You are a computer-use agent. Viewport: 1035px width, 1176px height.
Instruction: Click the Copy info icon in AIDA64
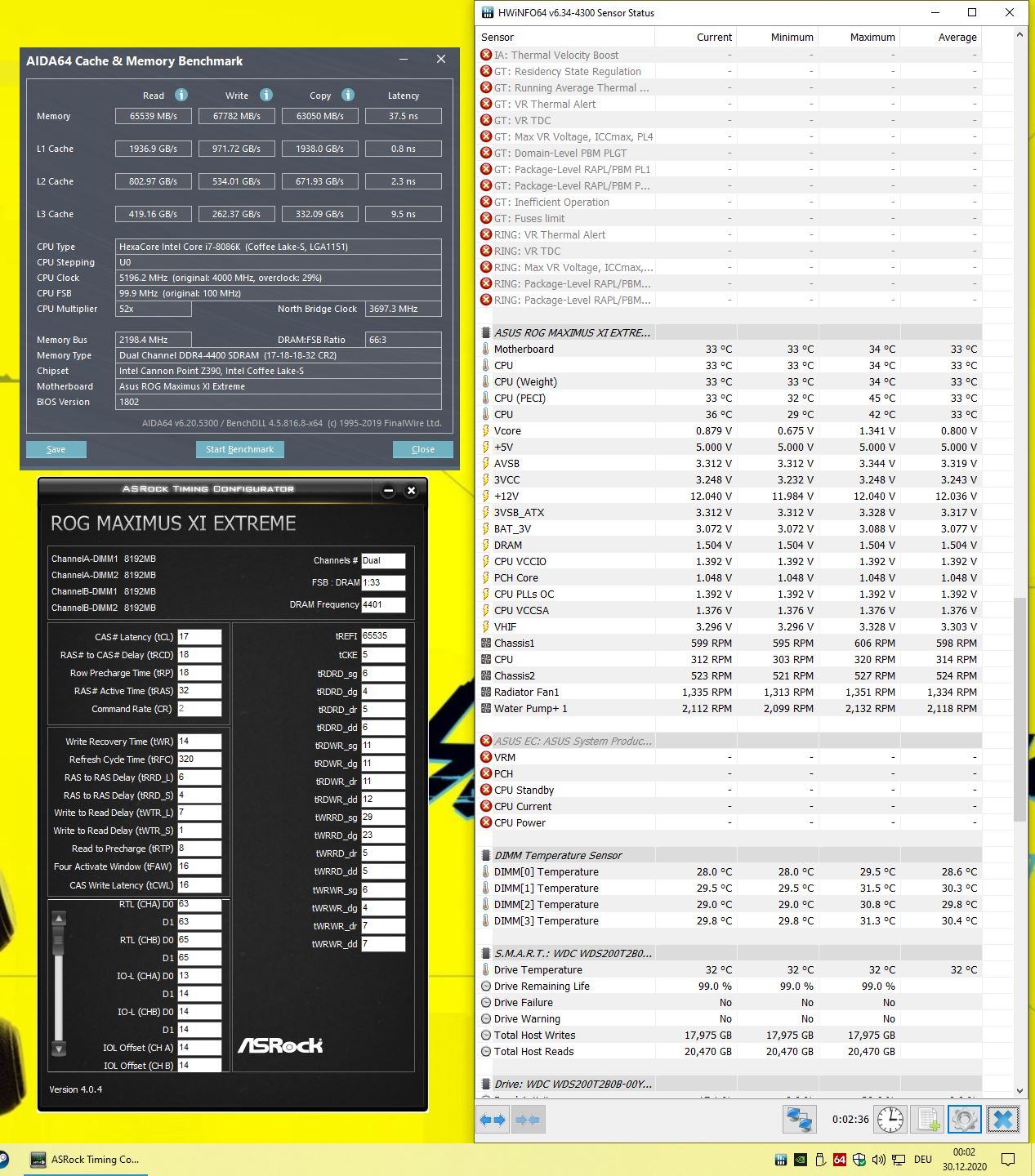347,95
